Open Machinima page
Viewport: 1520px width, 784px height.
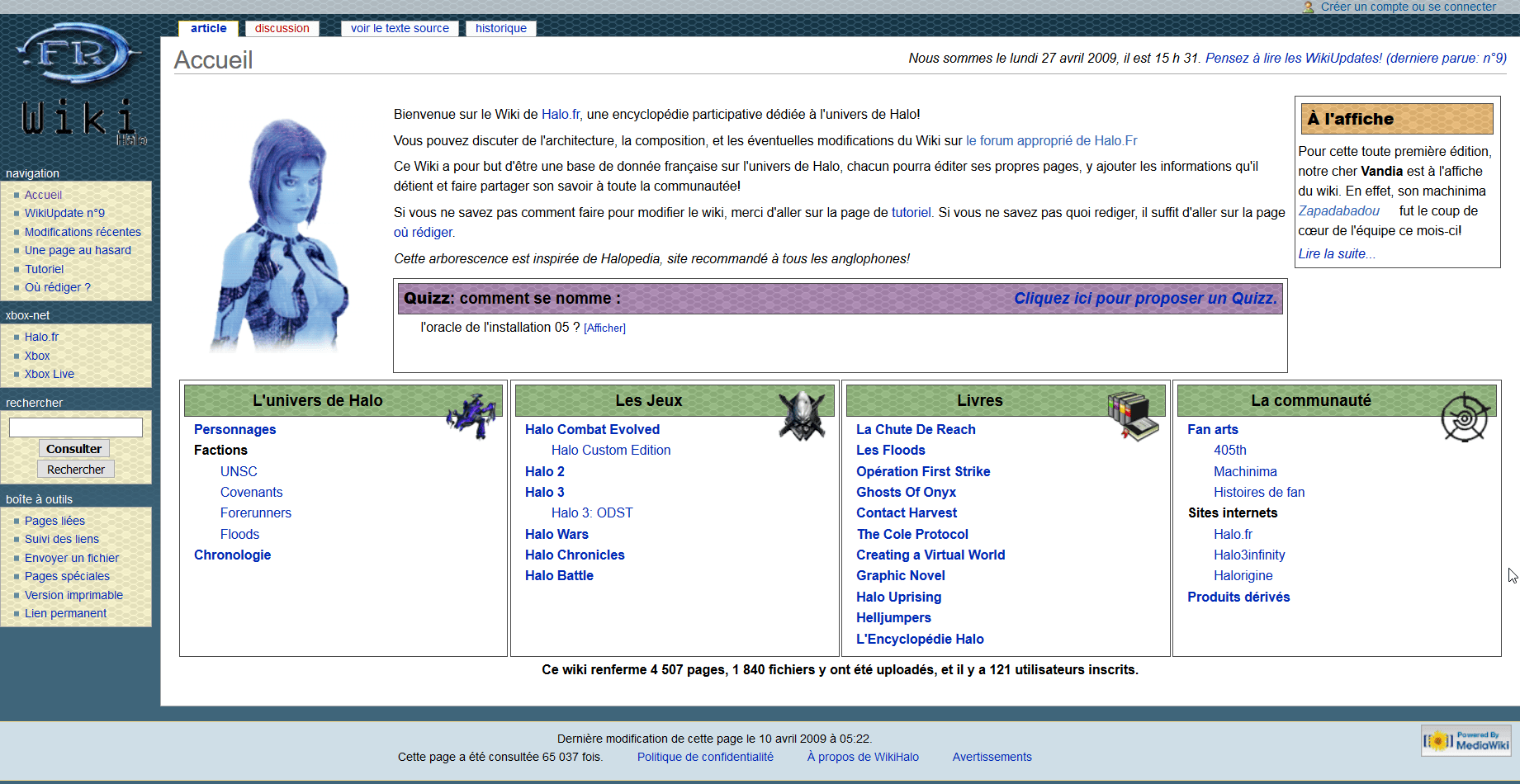pyautogui.click(x=1245, y=471)
